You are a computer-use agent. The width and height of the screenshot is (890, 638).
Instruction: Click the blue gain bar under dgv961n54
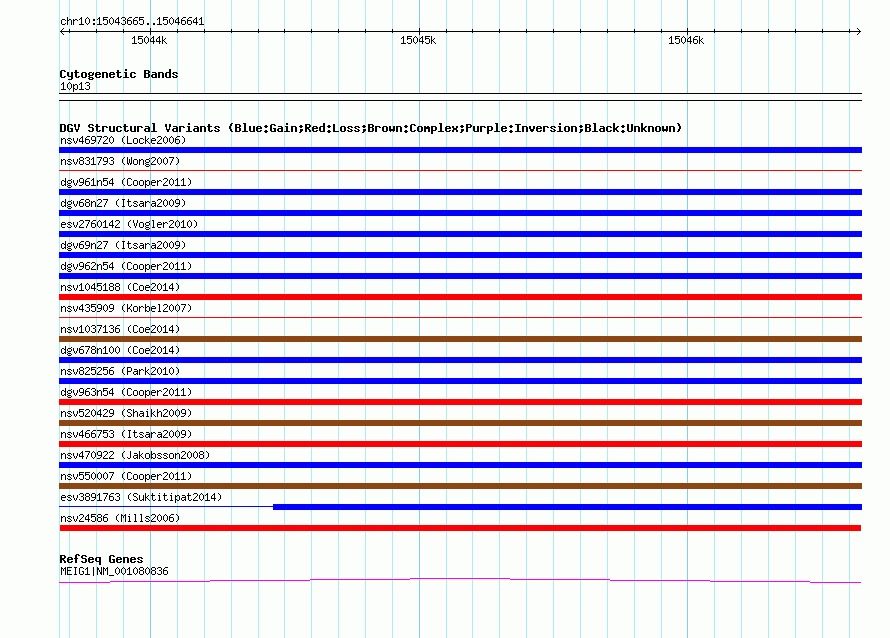tap(460, 192)
